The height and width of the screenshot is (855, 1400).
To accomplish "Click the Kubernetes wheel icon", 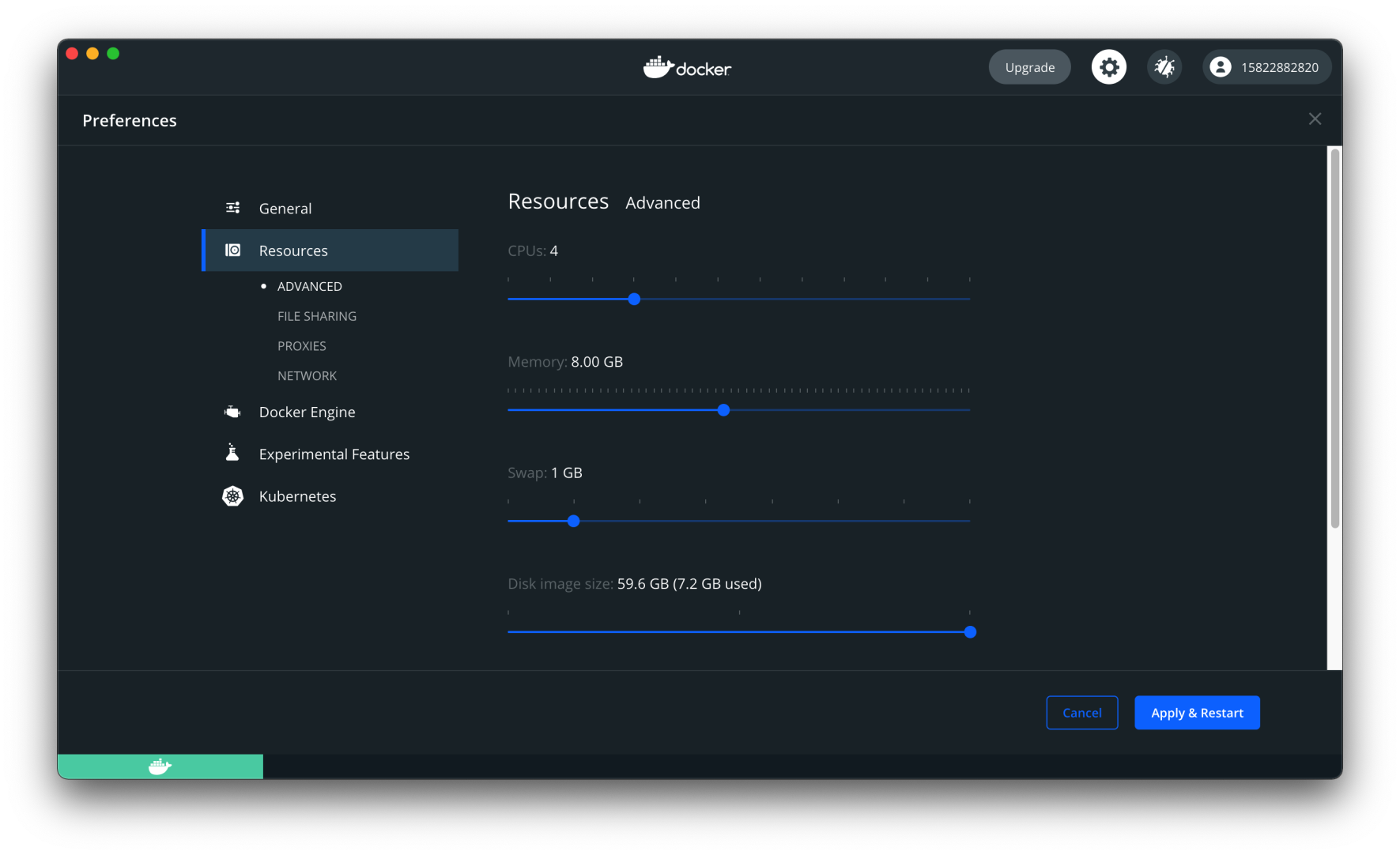I will 232,495.
